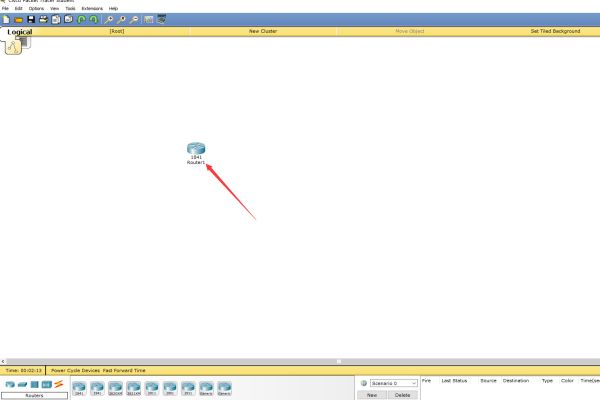Select the Hubs device category icon
Viewport: 600px width, 400px height.
point(34,384)
